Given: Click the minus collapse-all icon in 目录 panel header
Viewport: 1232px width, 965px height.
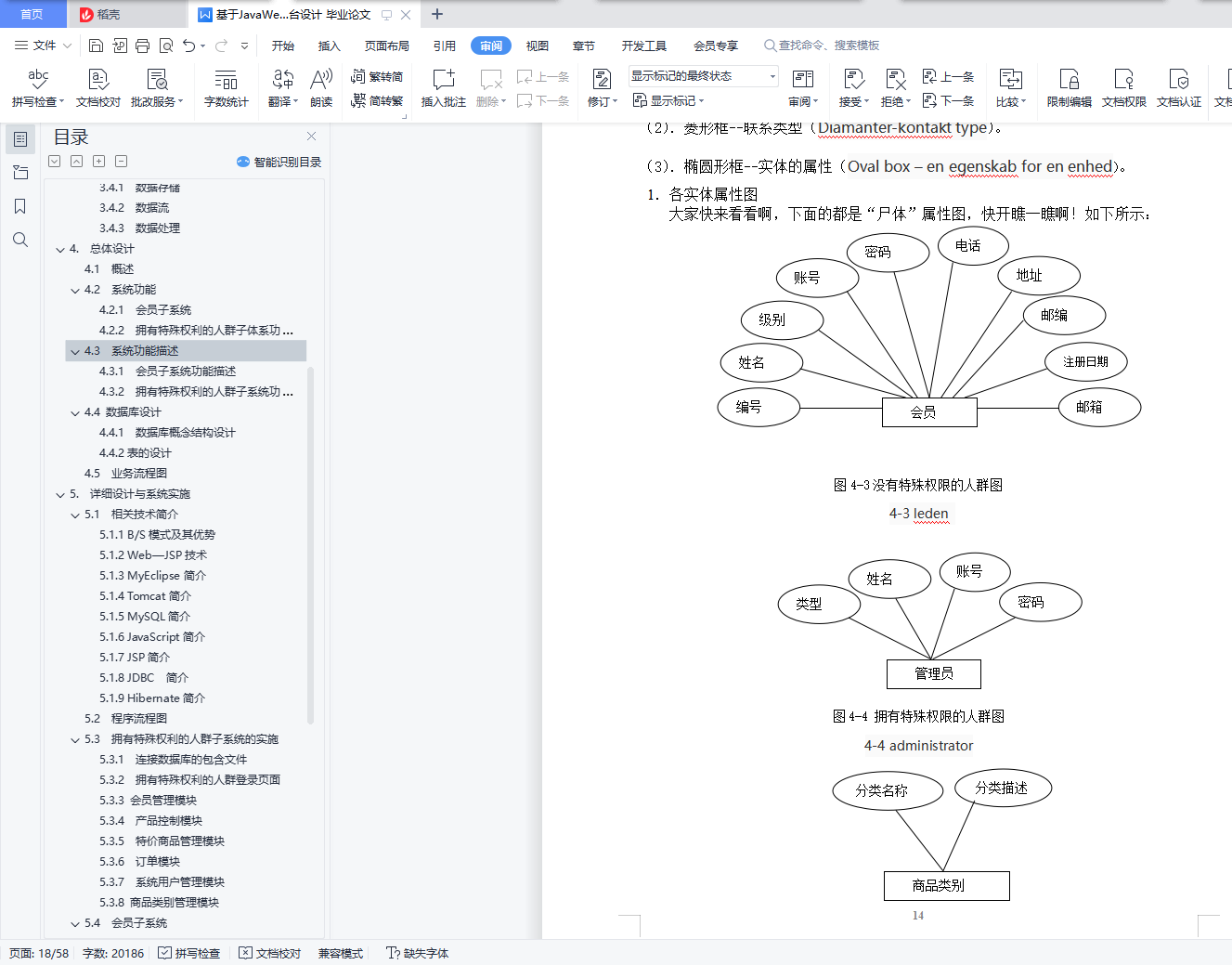Looking at the screenshot, I should point(121,161).
